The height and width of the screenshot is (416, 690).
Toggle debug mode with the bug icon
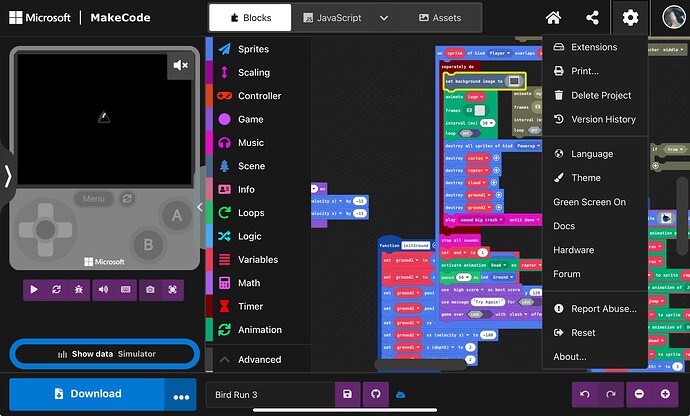(79, 289)
